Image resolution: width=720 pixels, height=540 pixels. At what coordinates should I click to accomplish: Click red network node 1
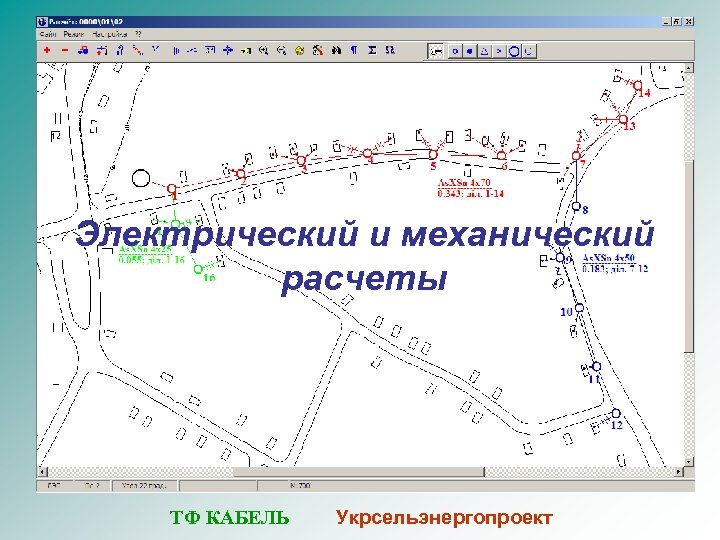point(172,188)
